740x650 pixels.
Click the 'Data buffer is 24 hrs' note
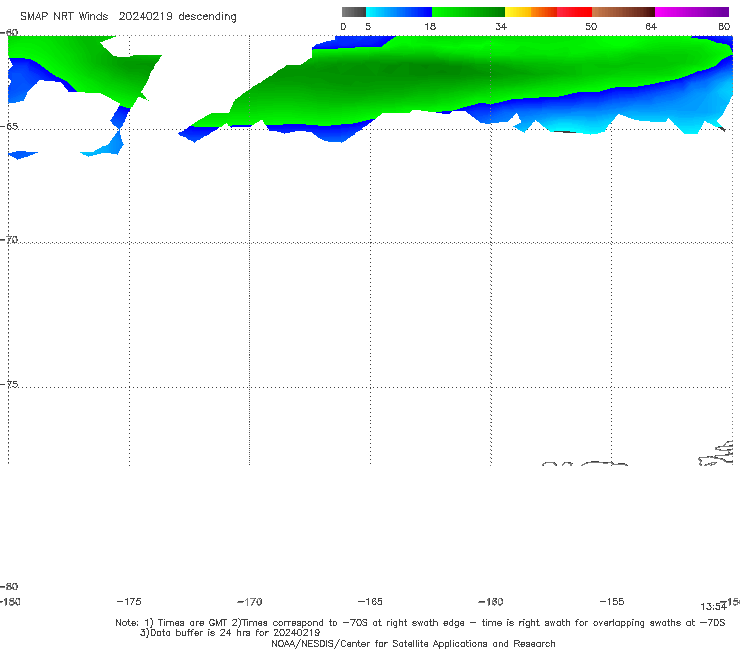[x=230, y=633]
